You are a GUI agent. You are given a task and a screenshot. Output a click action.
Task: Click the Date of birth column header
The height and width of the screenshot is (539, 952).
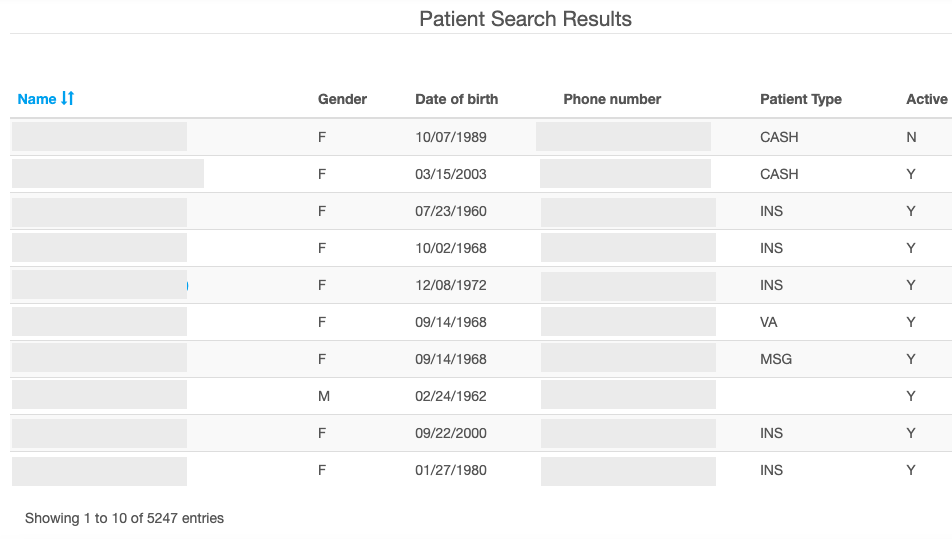pyautogui.click(x=456, y=99)
